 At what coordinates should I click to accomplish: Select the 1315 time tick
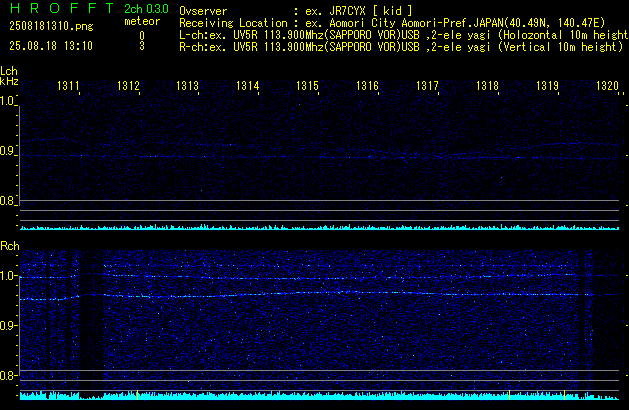click(307, 86)
